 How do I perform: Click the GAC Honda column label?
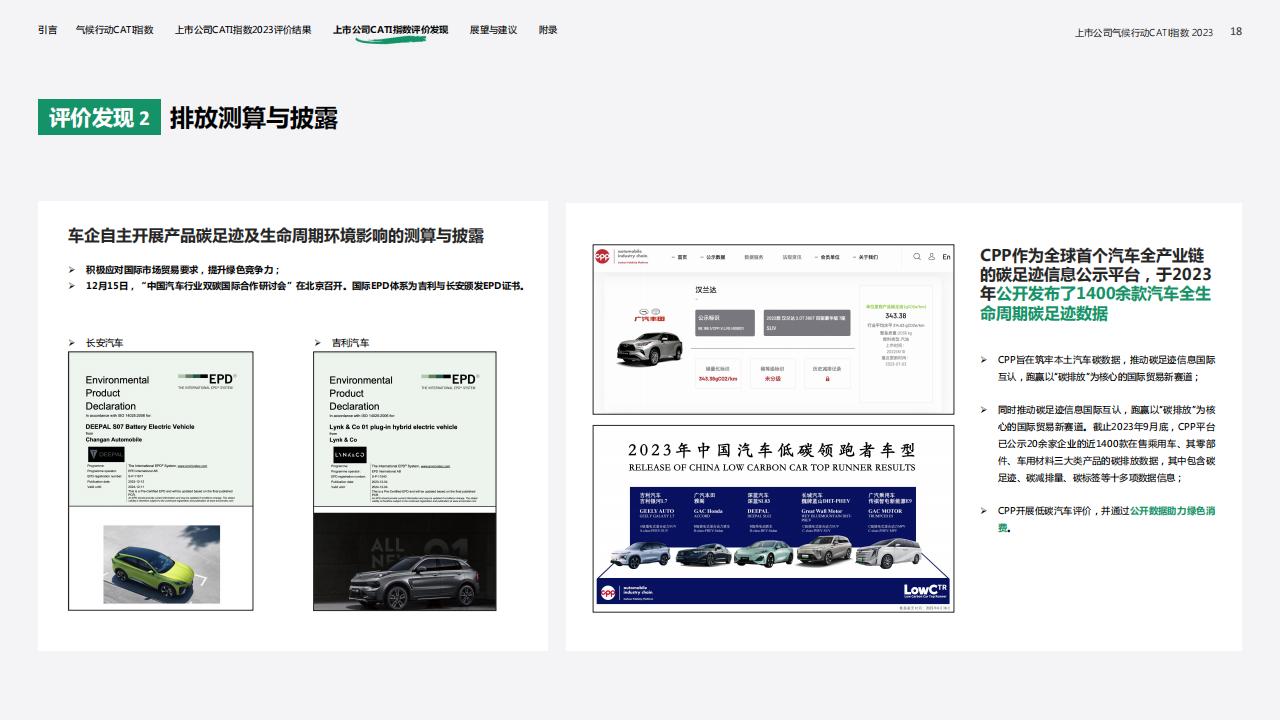coord(708,511)
